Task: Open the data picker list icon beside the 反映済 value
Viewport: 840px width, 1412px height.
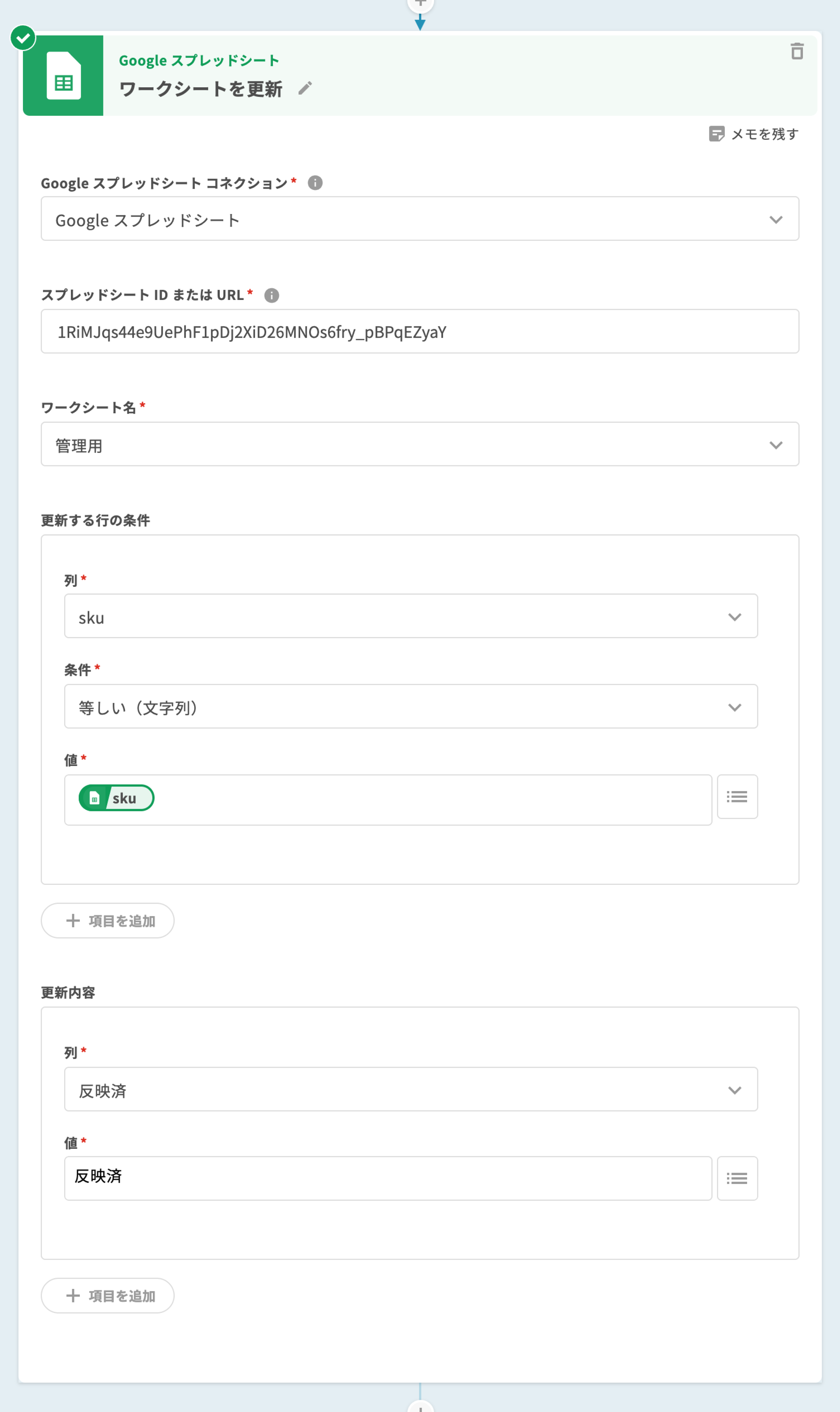Action: click(736, 1178)
